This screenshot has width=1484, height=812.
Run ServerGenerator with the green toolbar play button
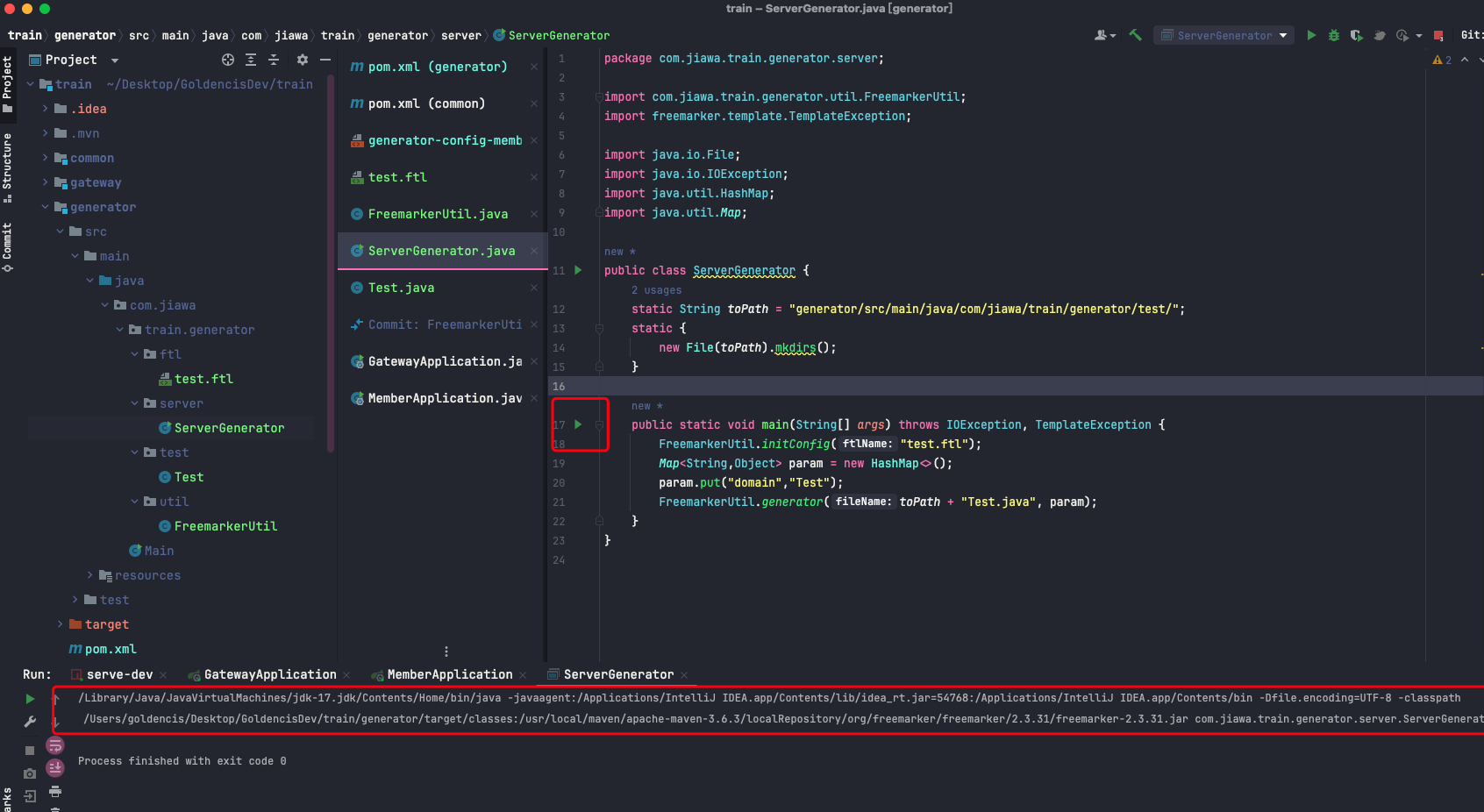point(1311,35)
